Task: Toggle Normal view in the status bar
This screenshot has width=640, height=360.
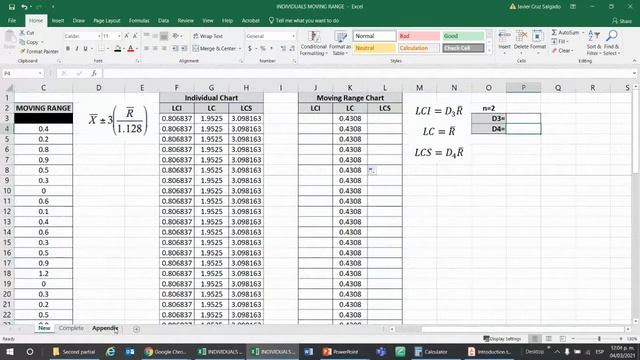Action: [x=534, y=339]
